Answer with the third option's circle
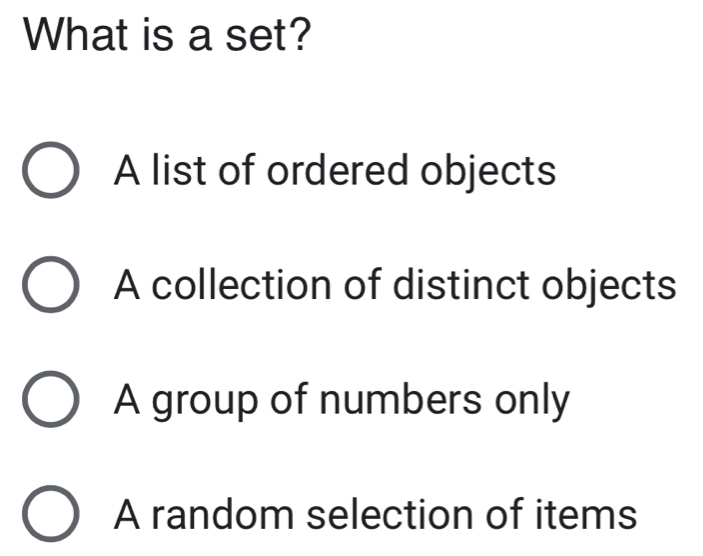 (x=48, y=402)
